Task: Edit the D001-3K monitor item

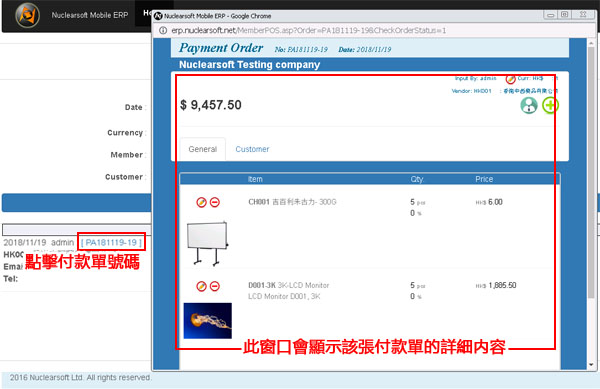Action: pos(201,286)
